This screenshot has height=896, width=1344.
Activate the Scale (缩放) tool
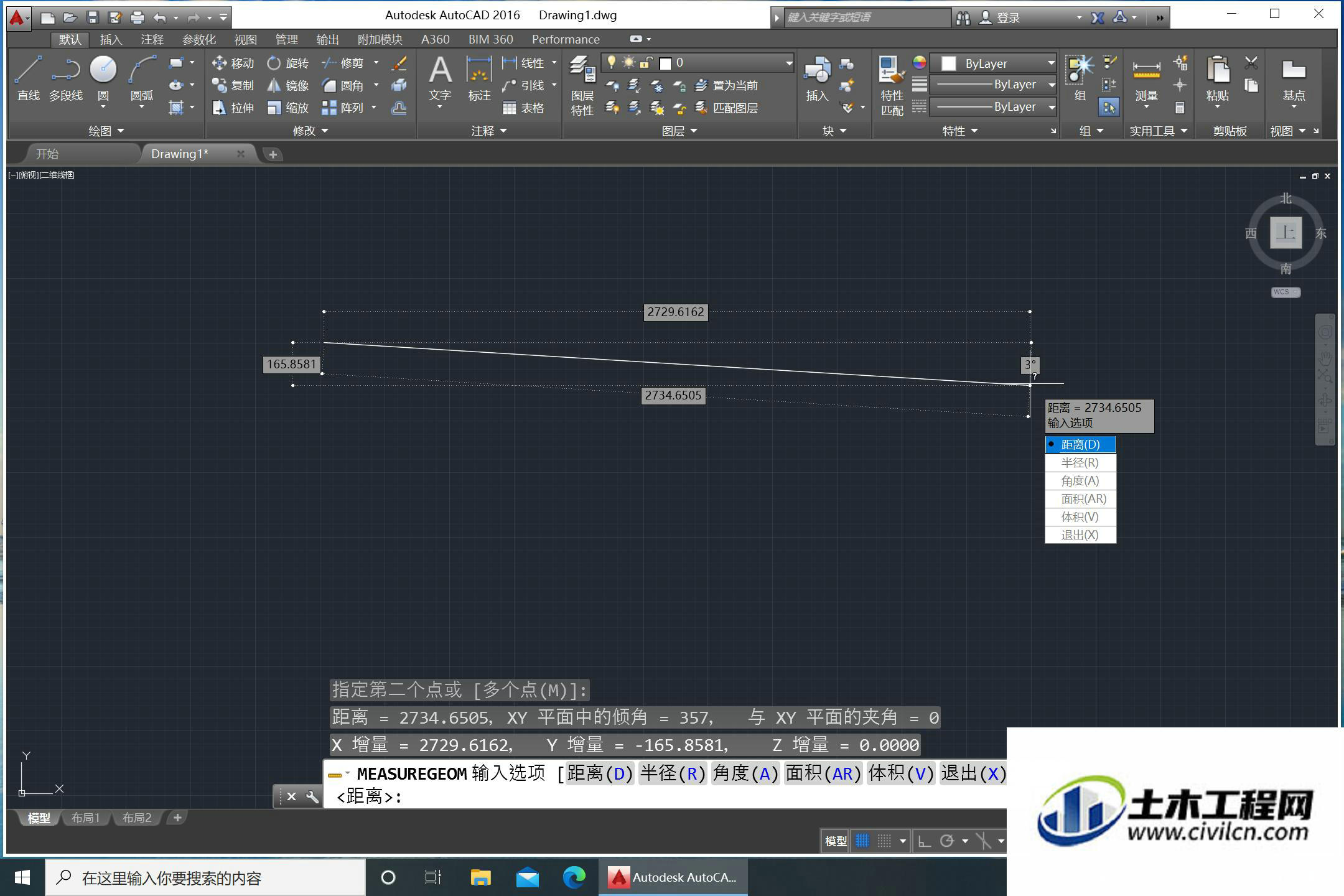tap(287, 108)
